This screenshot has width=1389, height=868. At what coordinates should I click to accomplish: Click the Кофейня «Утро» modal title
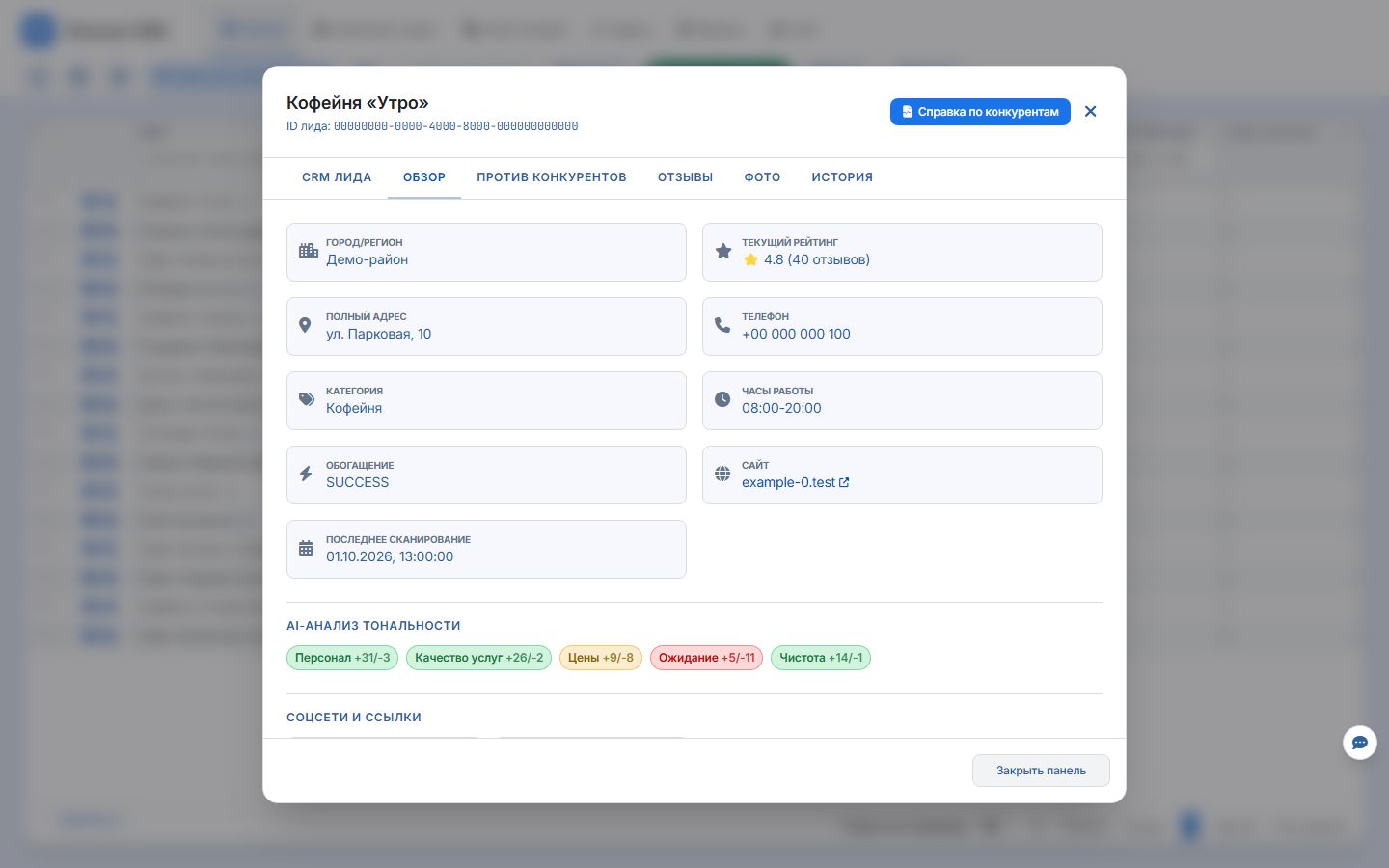coord(358,103)
